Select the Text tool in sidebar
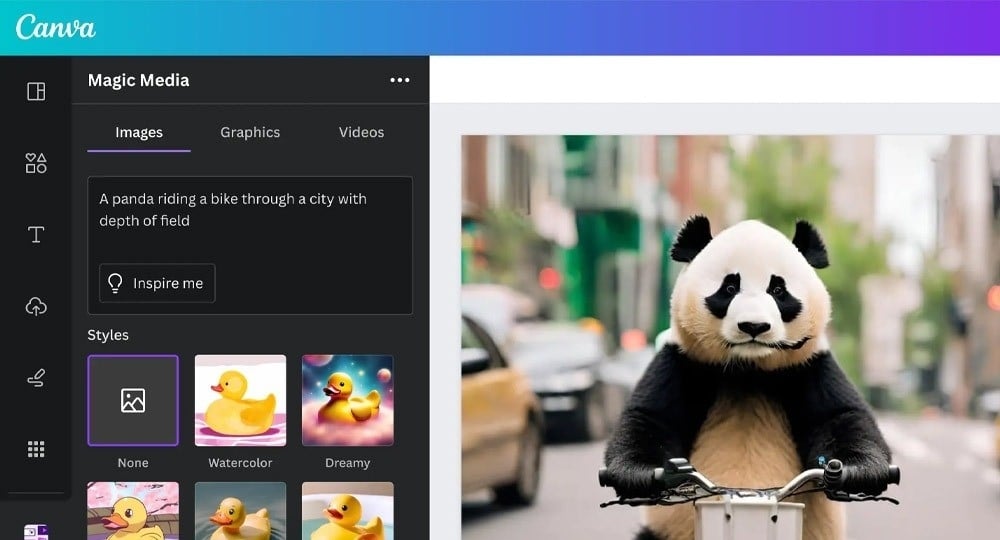The image size is (1000, 540). click(x=36, y=235)
